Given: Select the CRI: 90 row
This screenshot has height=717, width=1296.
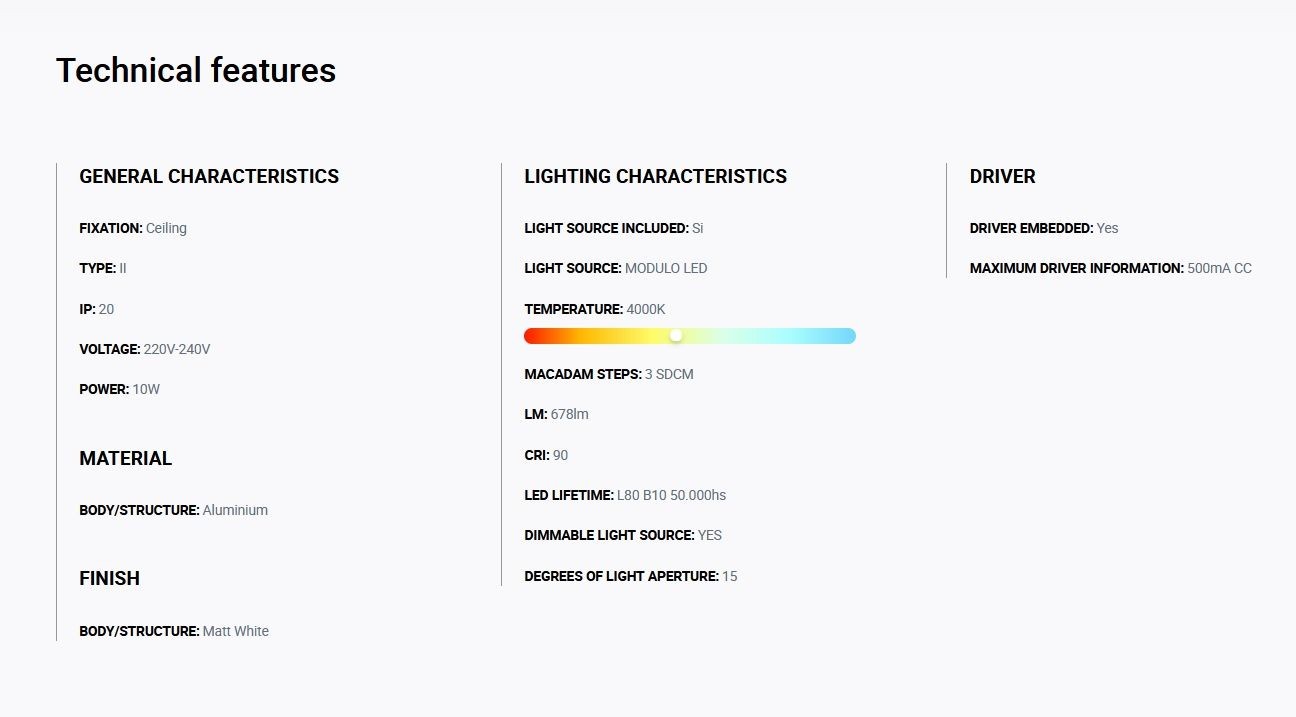Looking at the screenshot, I should (546, 455).
